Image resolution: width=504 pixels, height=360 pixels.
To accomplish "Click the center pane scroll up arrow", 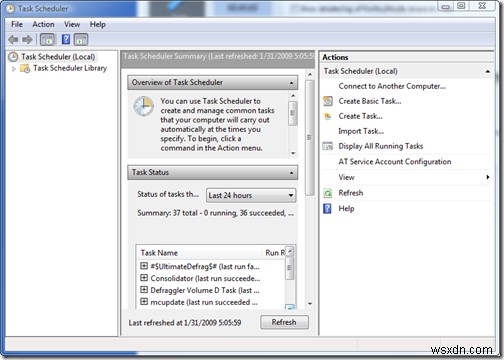I will click(310, 74).
